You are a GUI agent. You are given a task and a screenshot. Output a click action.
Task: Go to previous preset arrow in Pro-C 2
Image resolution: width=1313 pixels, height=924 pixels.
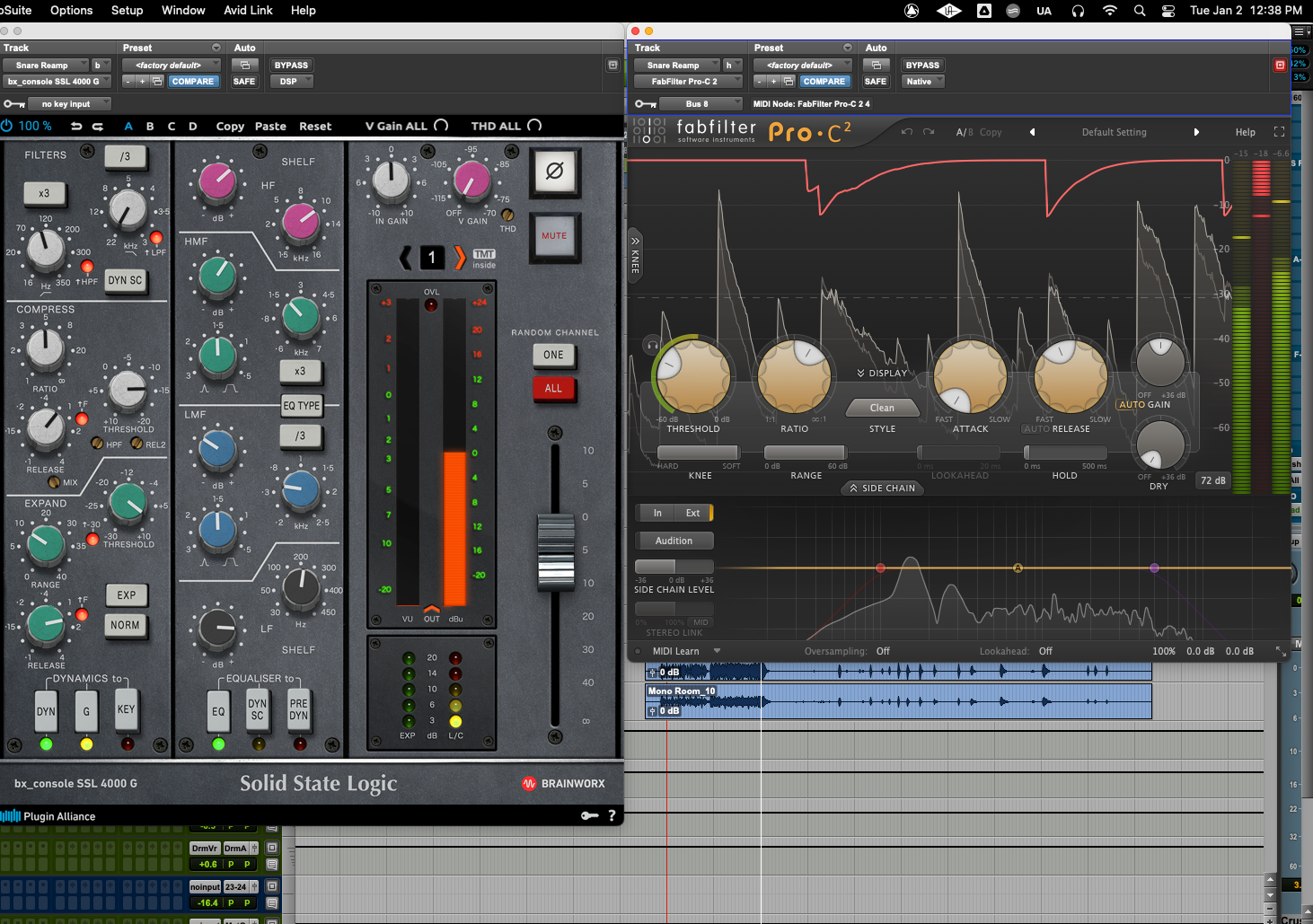(1032, 132)
